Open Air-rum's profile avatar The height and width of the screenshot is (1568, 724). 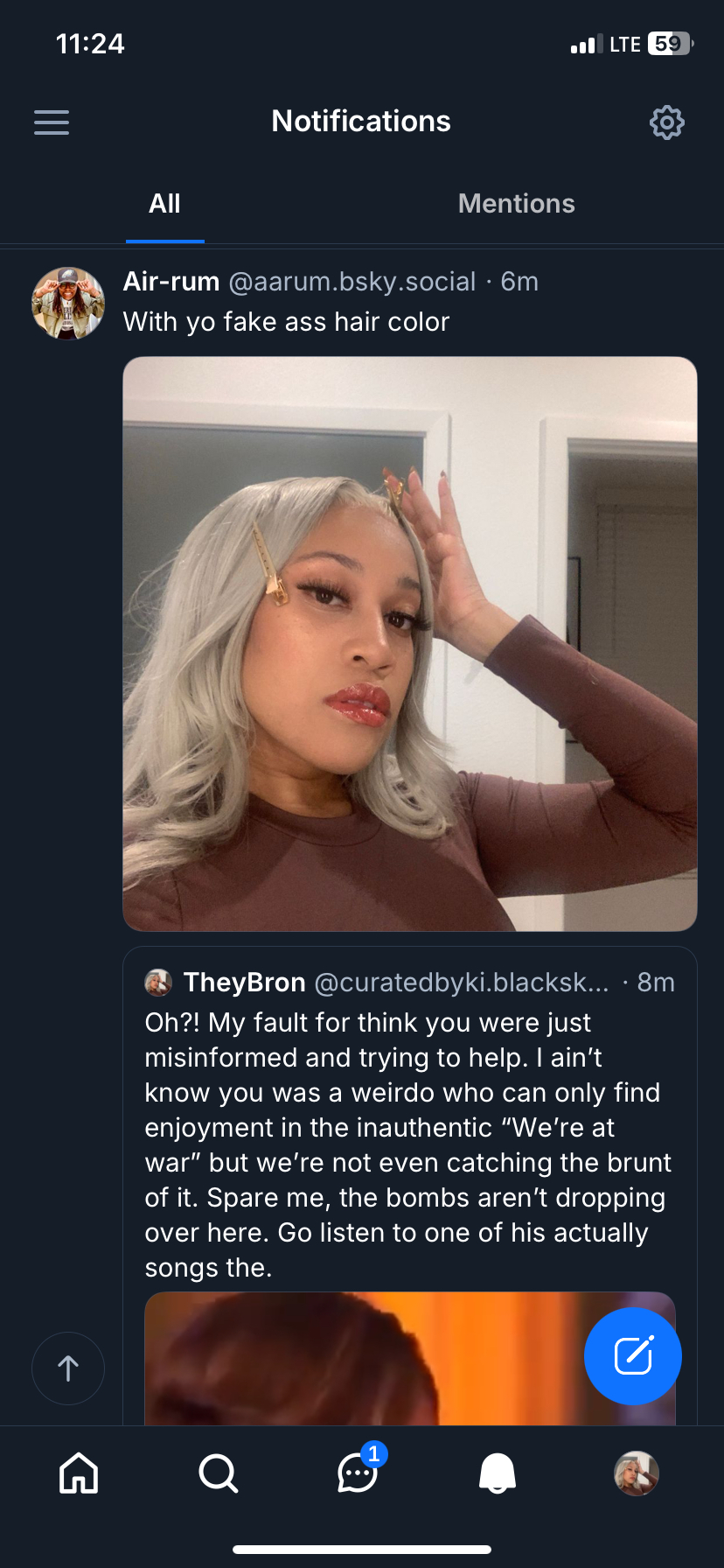coord(68,303)
